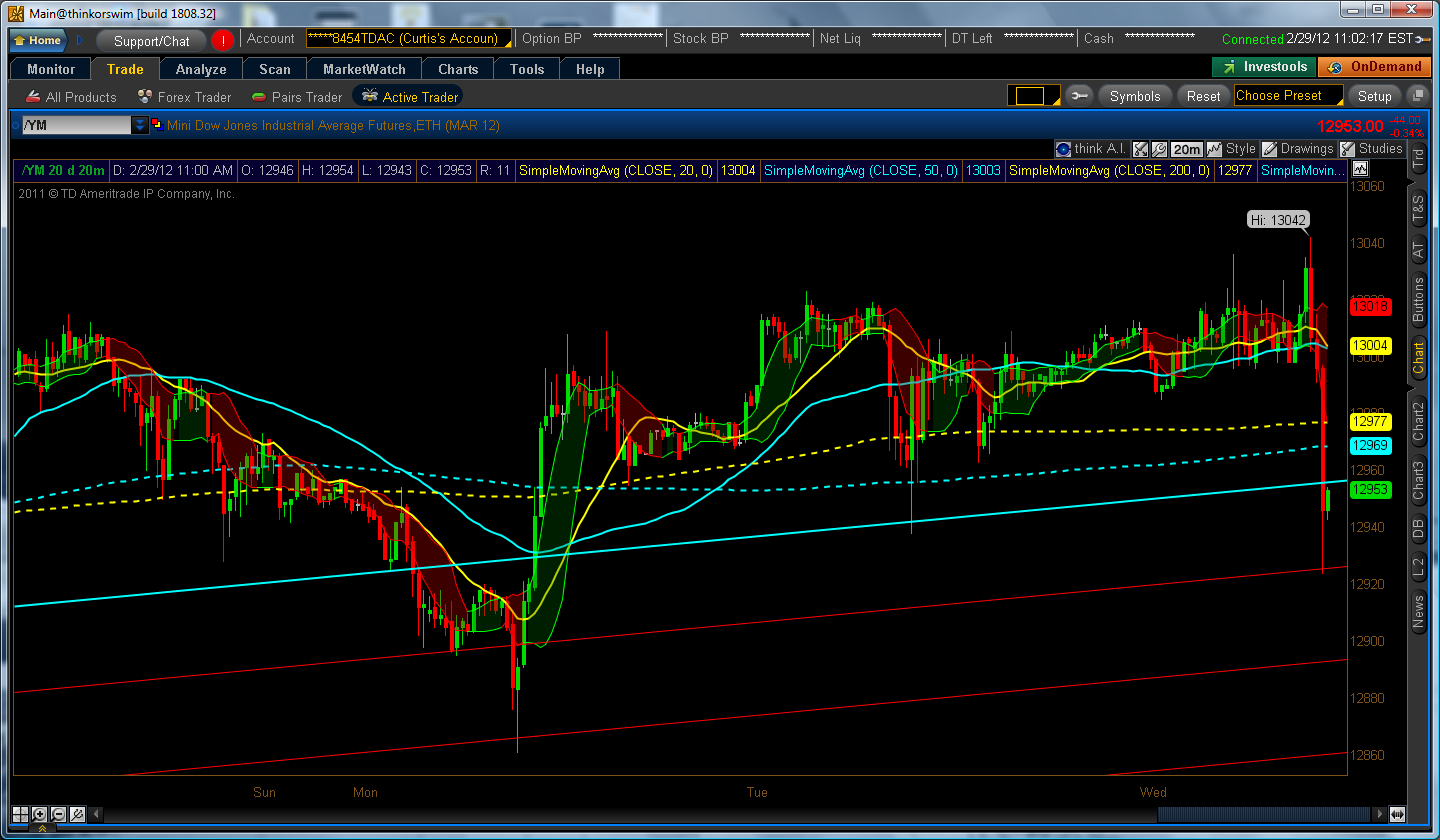The width and height of the screenshot is (1440, 840).
Task: Click the thinkorswim app icon in title bar
Action: coord(16,13)
